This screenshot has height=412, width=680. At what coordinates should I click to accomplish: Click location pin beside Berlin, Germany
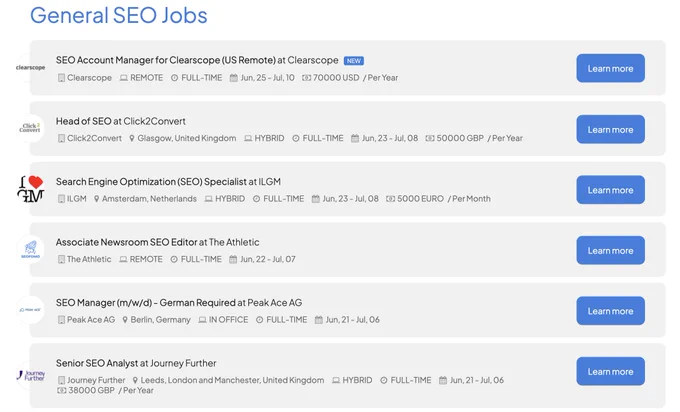pos(125,320)
